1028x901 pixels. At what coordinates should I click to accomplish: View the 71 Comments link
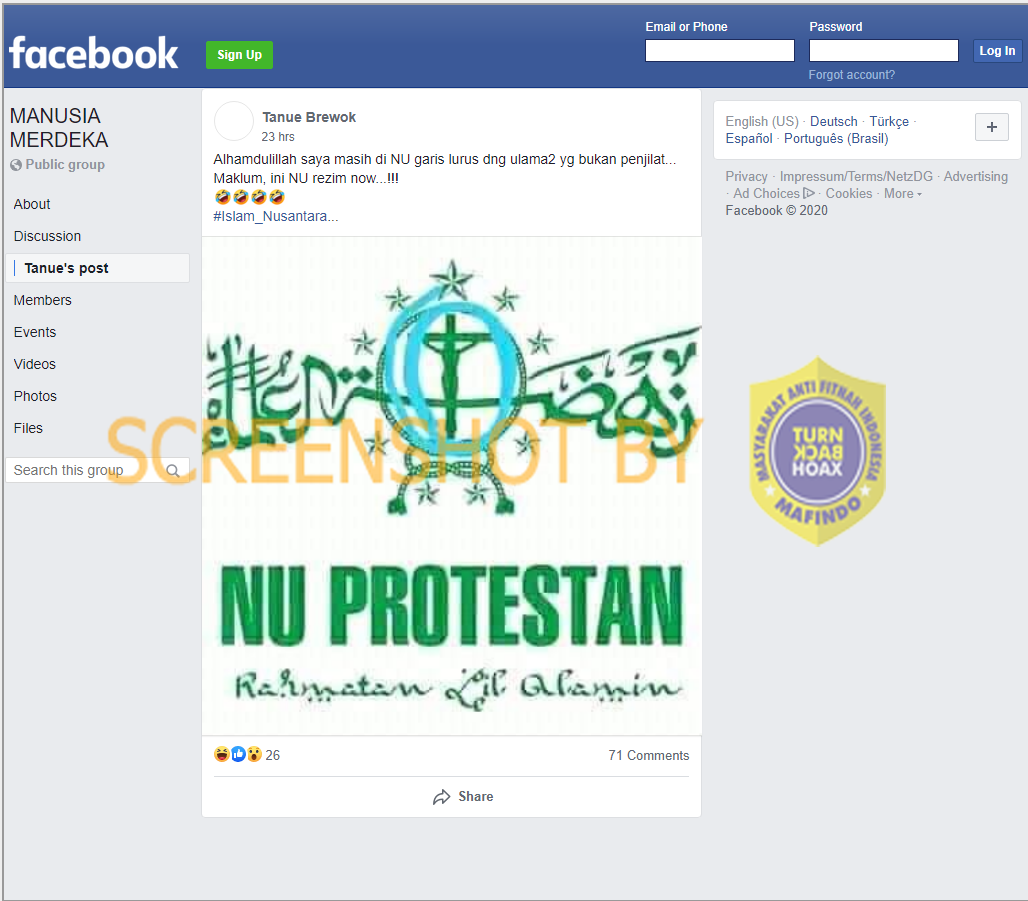click(648, 755)
